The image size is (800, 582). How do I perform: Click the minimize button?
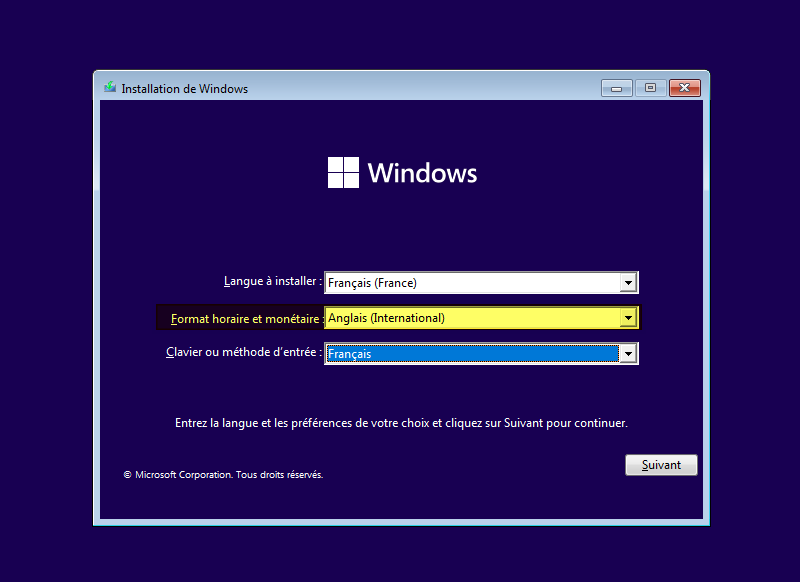click(x=616, y=88)
